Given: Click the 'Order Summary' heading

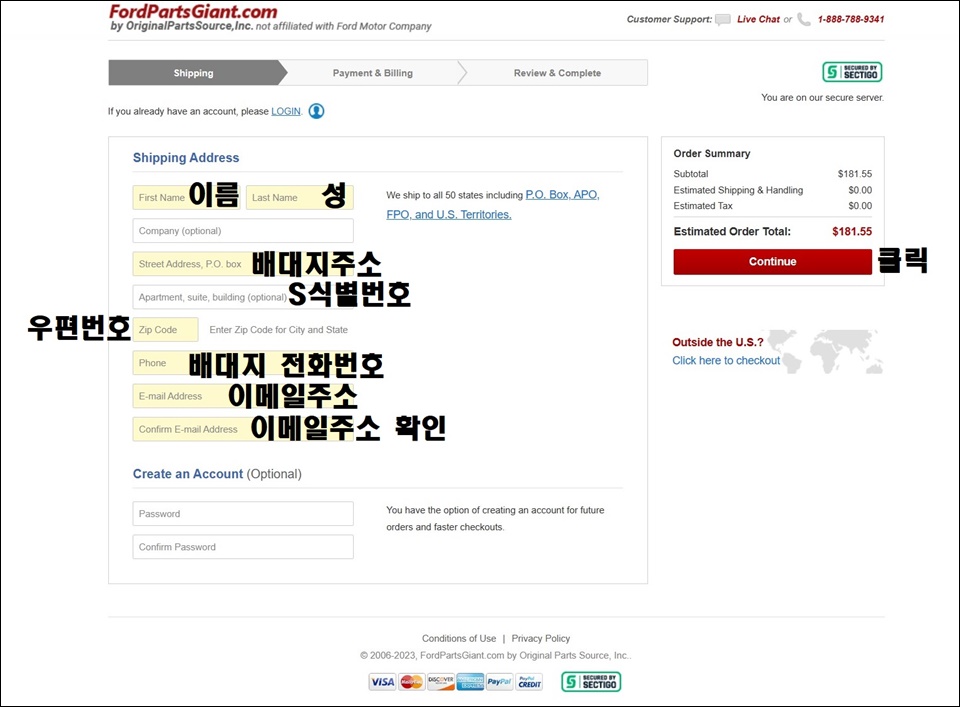Looking at the screenshot, I should pyautogui.click(x=711, y=154).
